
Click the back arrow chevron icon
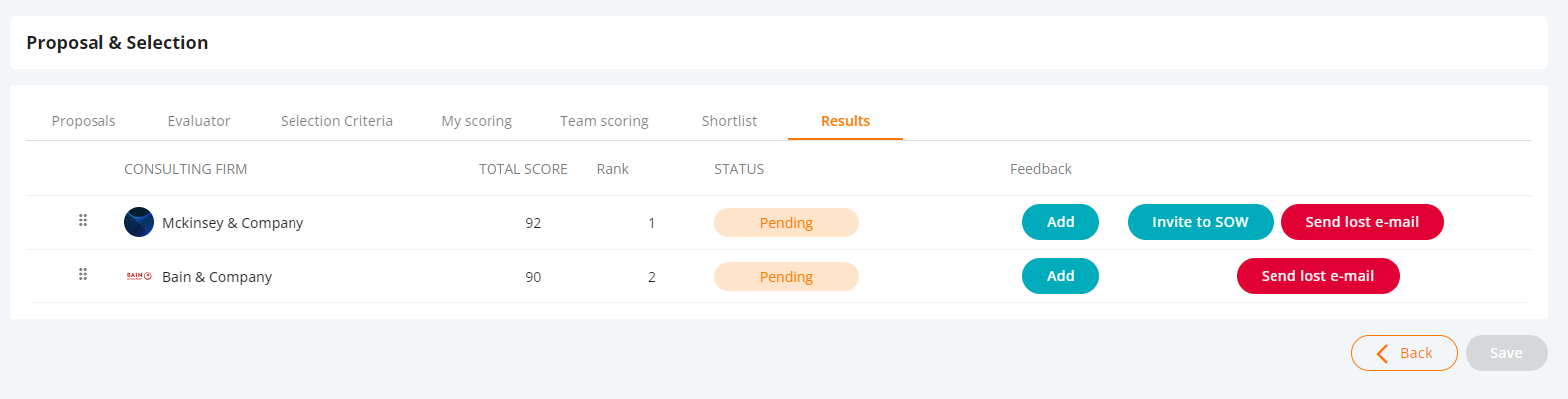point(1382,353)
